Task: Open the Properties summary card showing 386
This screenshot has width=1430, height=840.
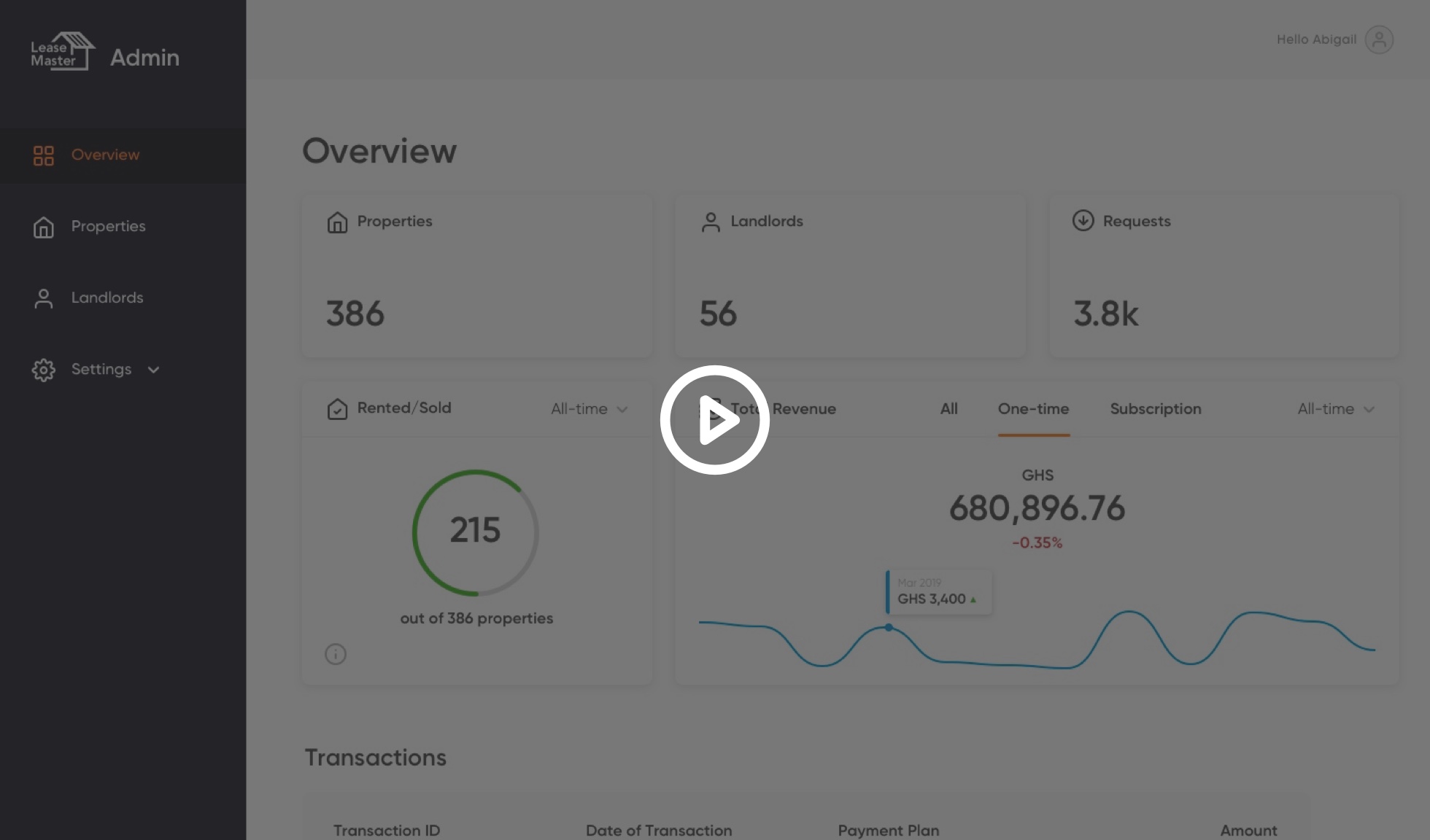Action: (476, 276)
